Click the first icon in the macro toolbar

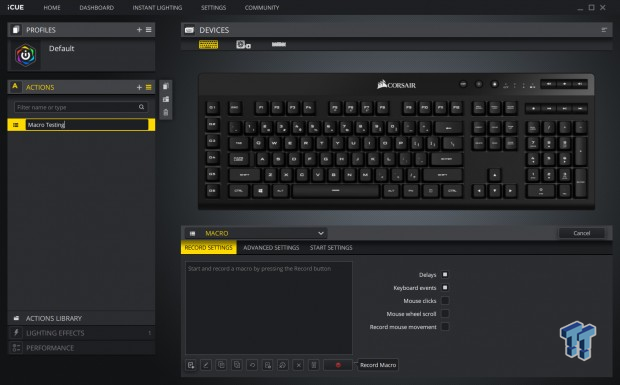pos(191,365)
